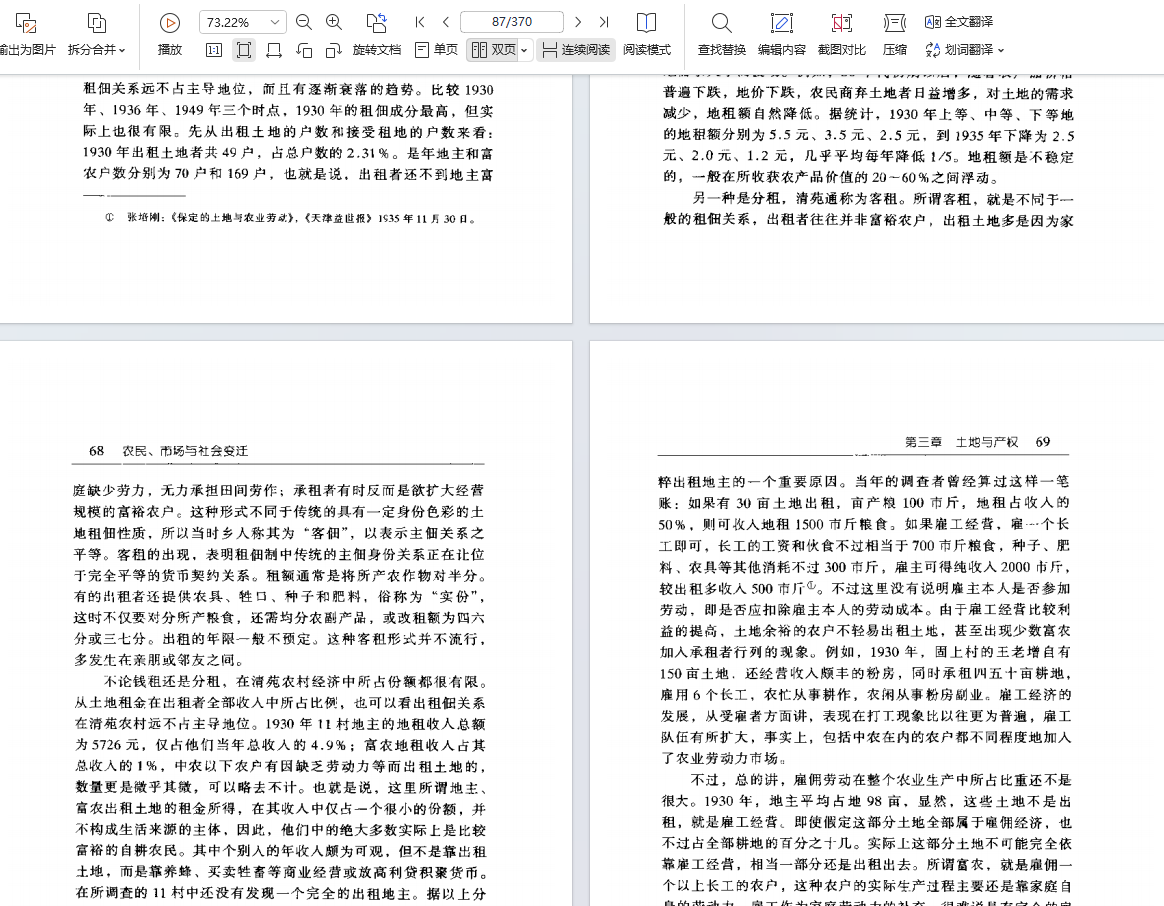Click the Rotate Document (旋转文档) icon
The height and width of the screenshot is (906, 1164).
(376, 22)
